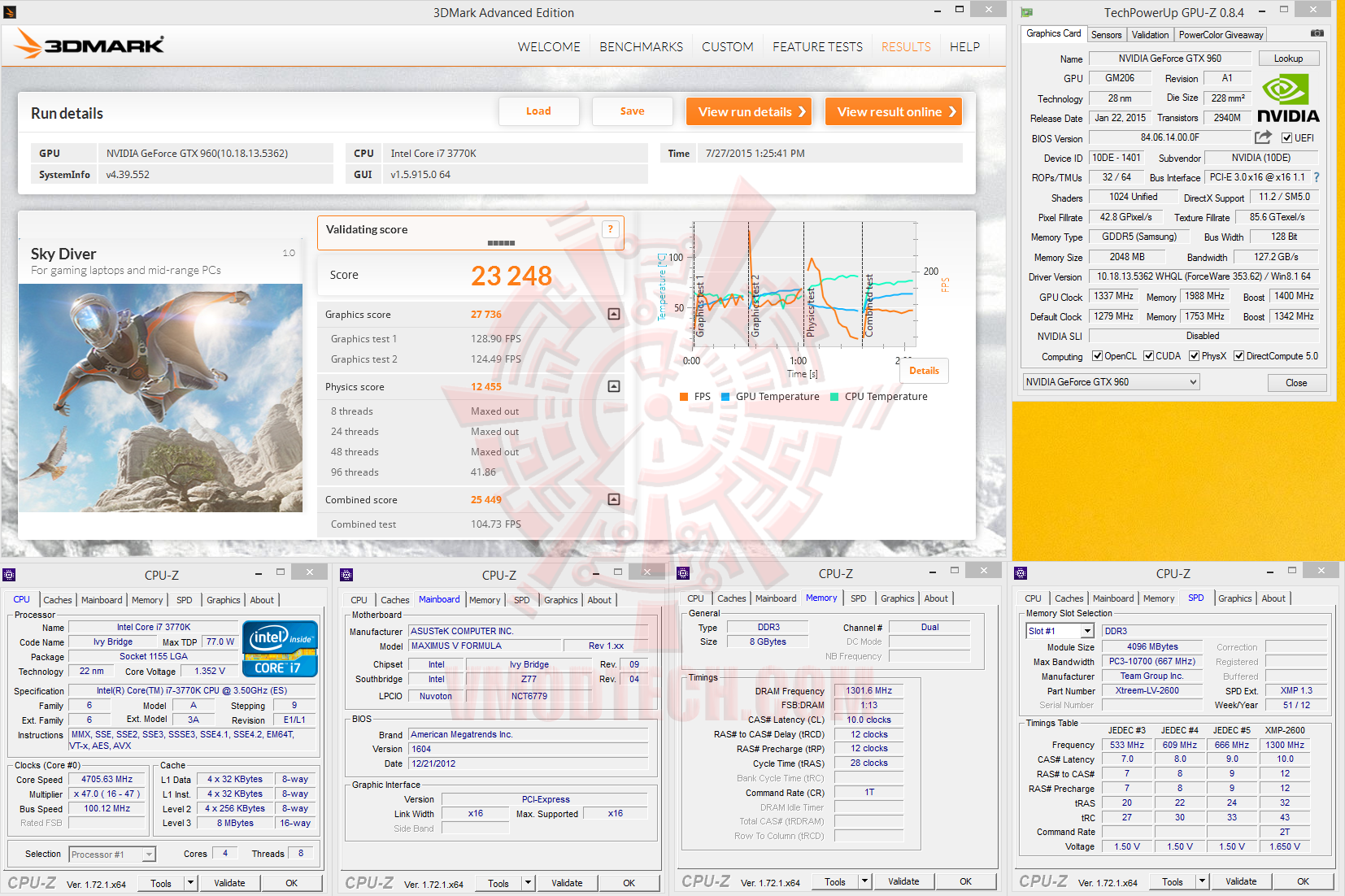The image size is (1345, 896).
Task: Open Tools dropdown arrow in CPU-Z CPU window
Action: click(190, 883)
